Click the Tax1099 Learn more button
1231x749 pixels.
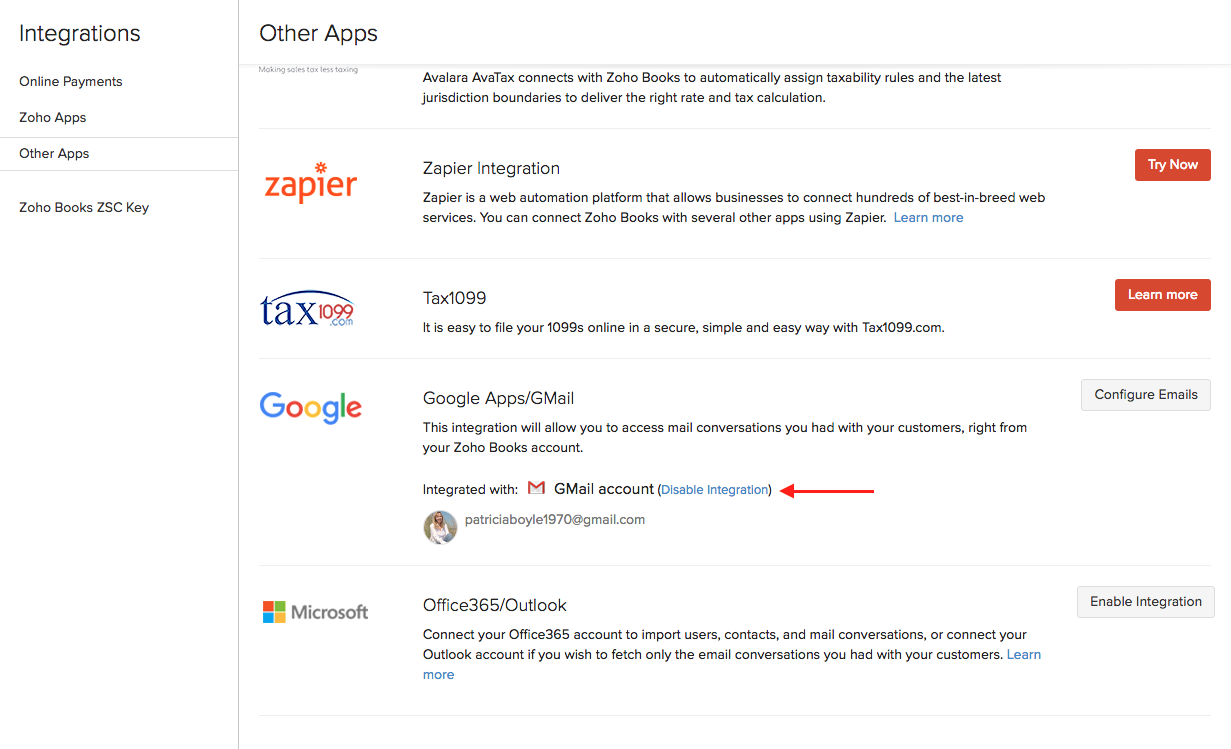coord(1162,295)
